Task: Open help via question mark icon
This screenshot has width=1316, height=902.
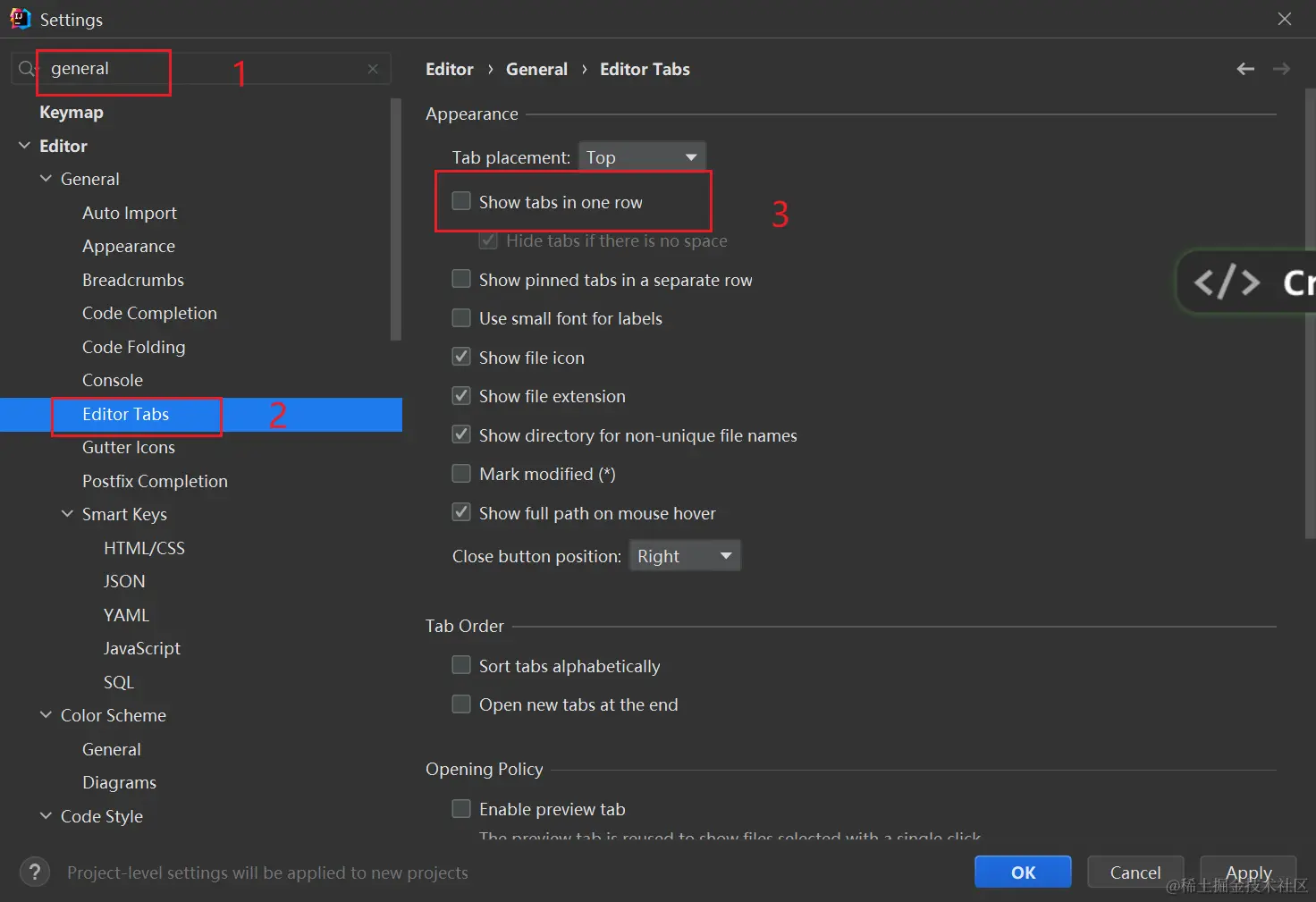Action: [35, 872]
